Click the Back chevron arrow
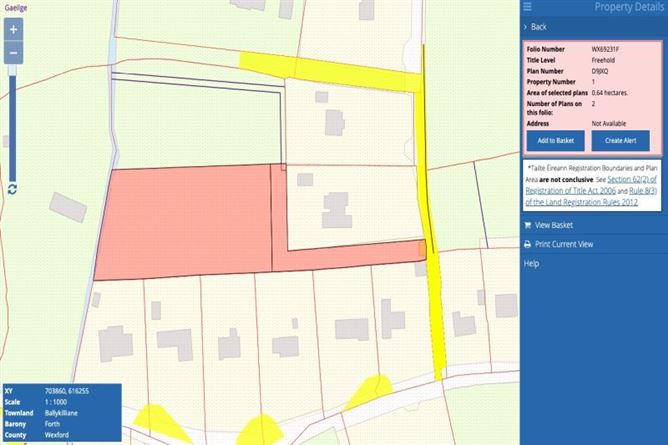 (525, 27)
